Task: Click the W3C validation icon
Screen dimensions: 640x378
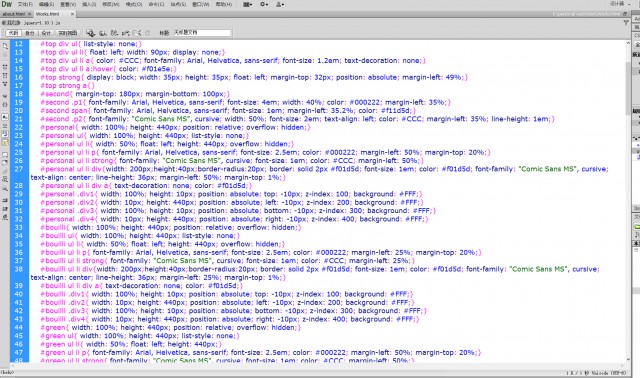Action: (126, 33)
